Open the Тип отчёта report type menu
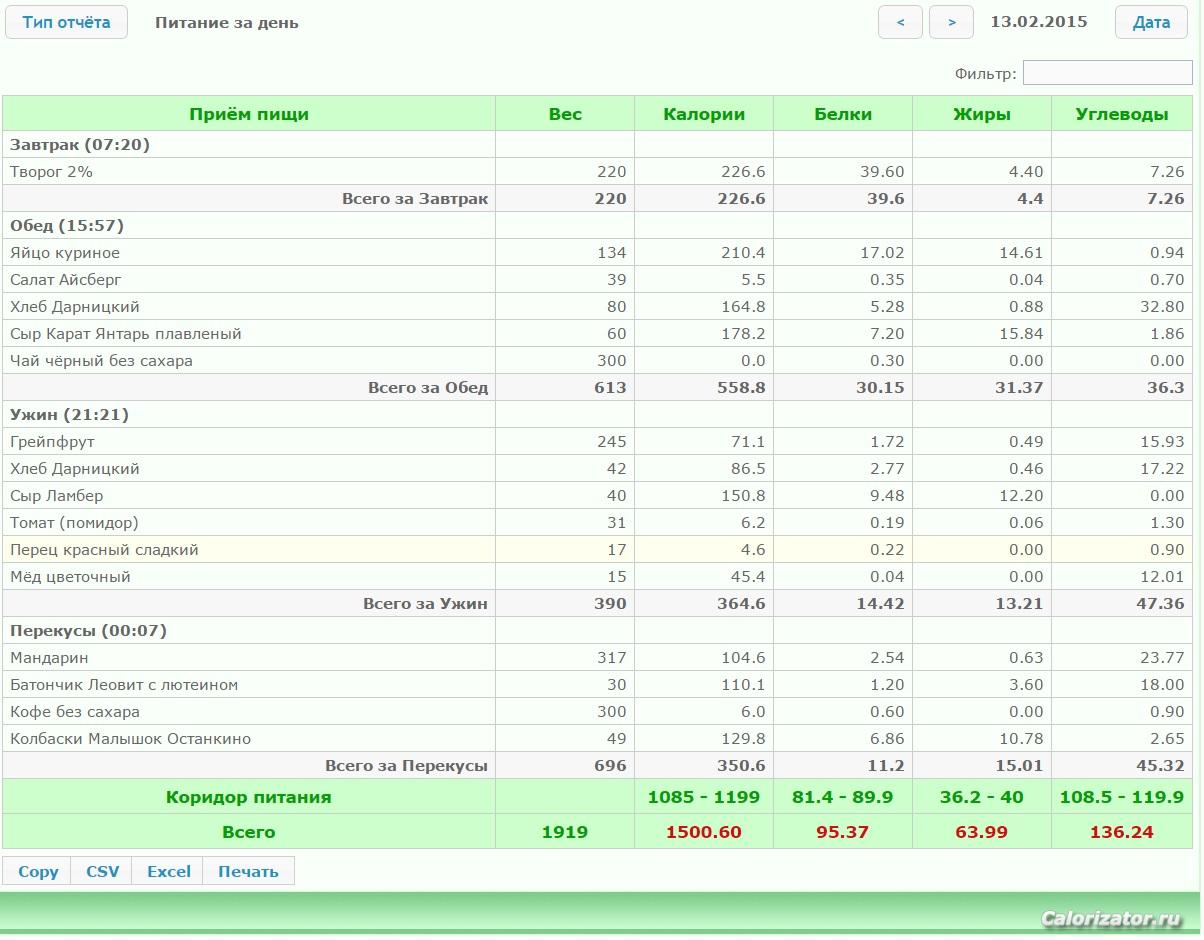The height and width of the screenshot is (940, 1204). (x=66, y=22)
